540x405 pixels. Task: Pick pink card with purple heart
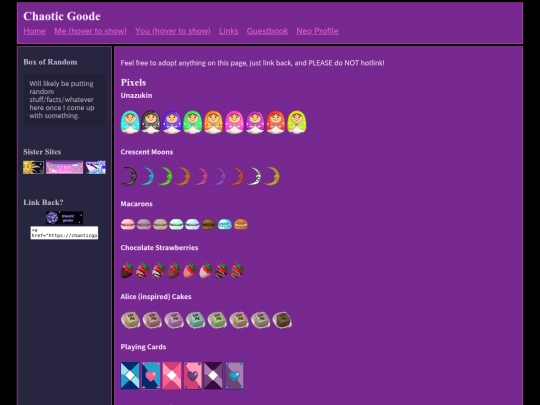coord(193,376)
